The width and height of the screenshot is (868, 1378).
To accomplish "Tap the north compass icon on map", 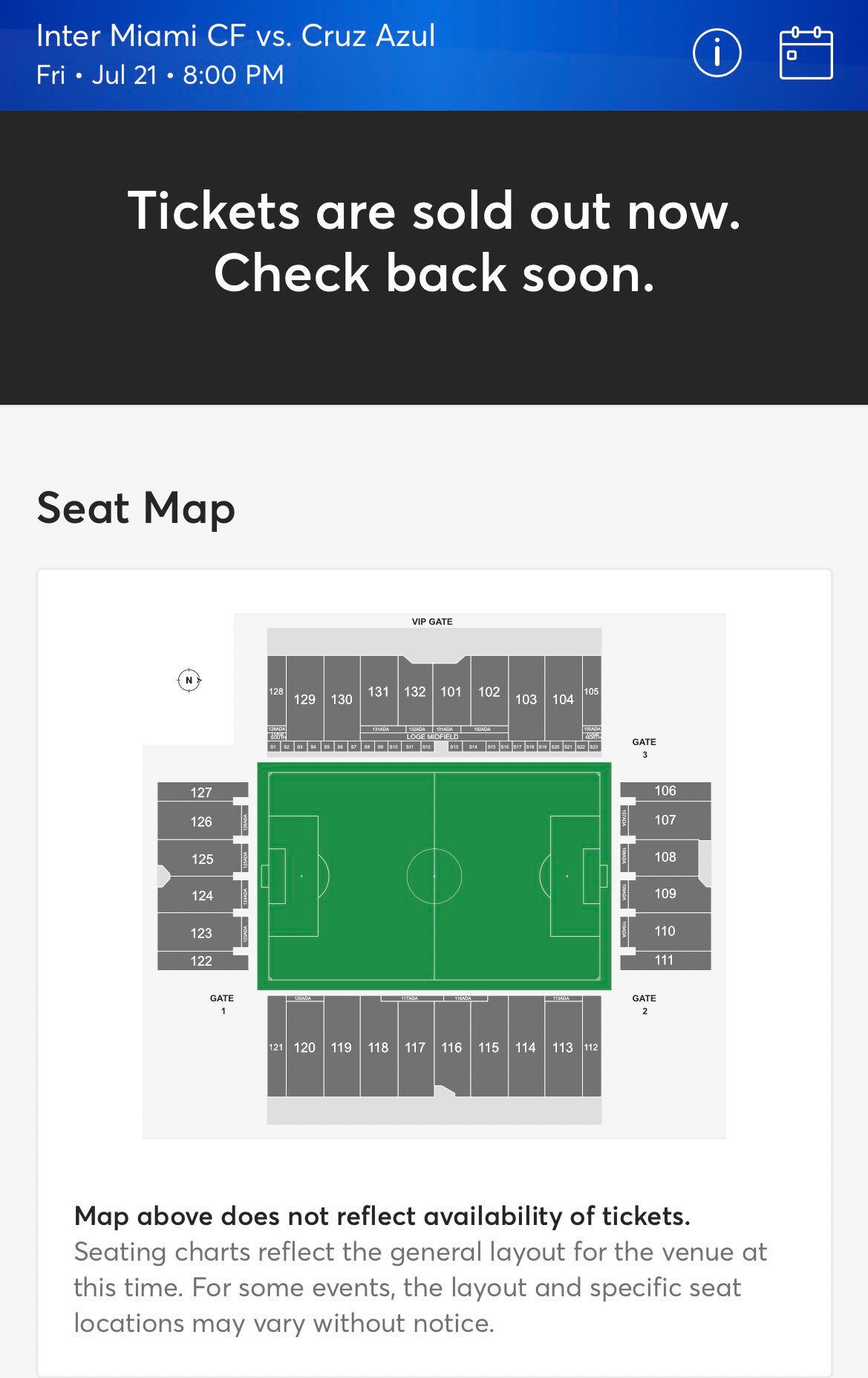I will point(189,680).
